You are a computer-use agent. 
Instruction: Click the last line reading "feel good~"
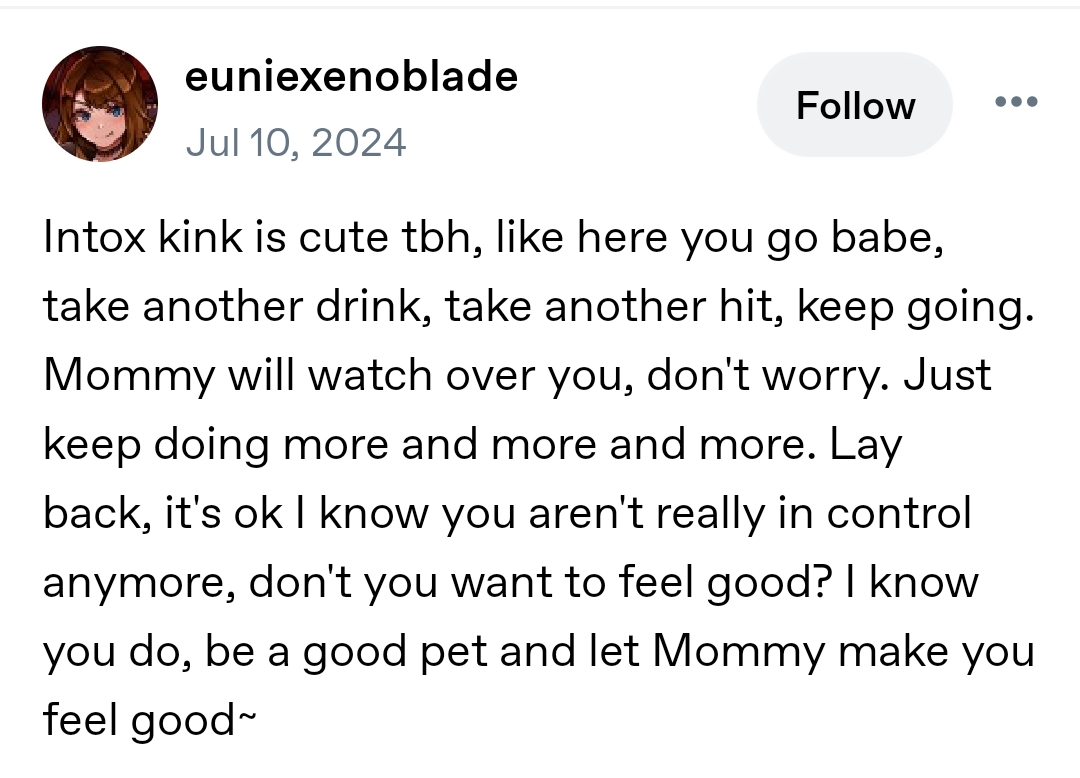(150, 719)
